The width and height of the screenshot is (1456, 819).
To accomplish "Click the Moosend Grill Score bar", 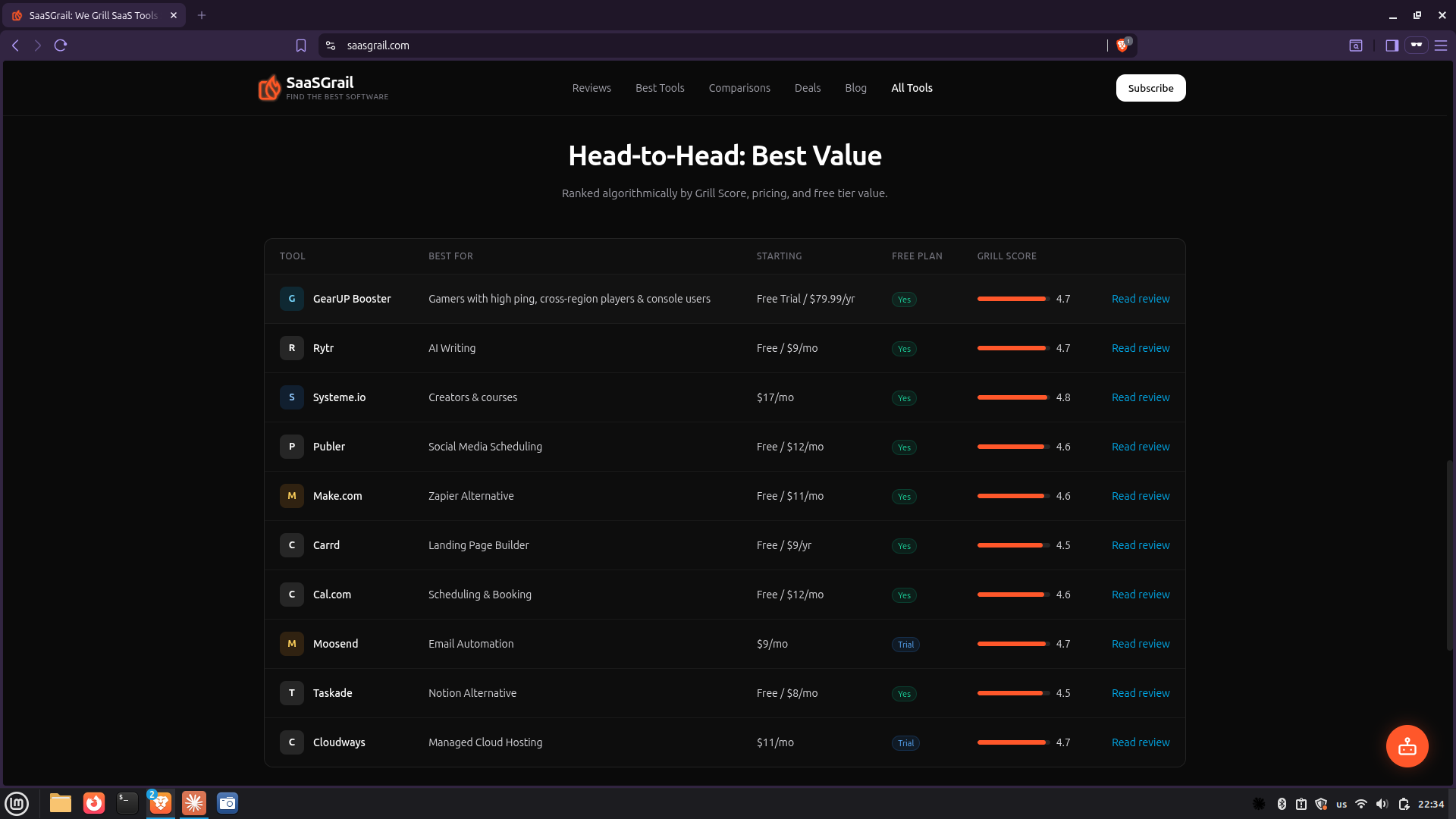I will point(1013,644).
